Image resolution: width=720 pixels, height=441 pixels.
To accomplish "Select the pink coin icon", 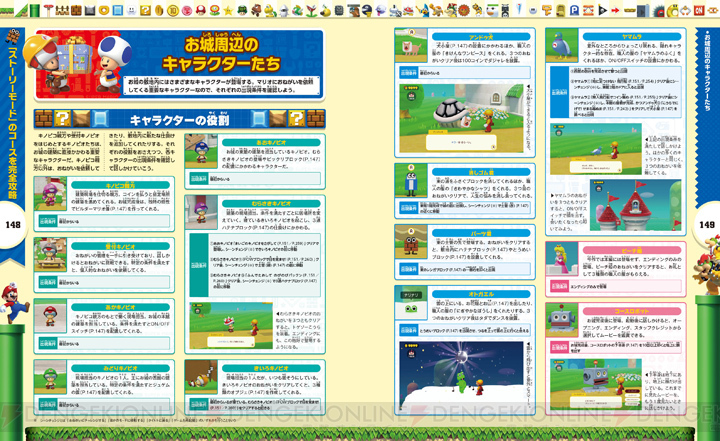I will [x=186, y=10].
